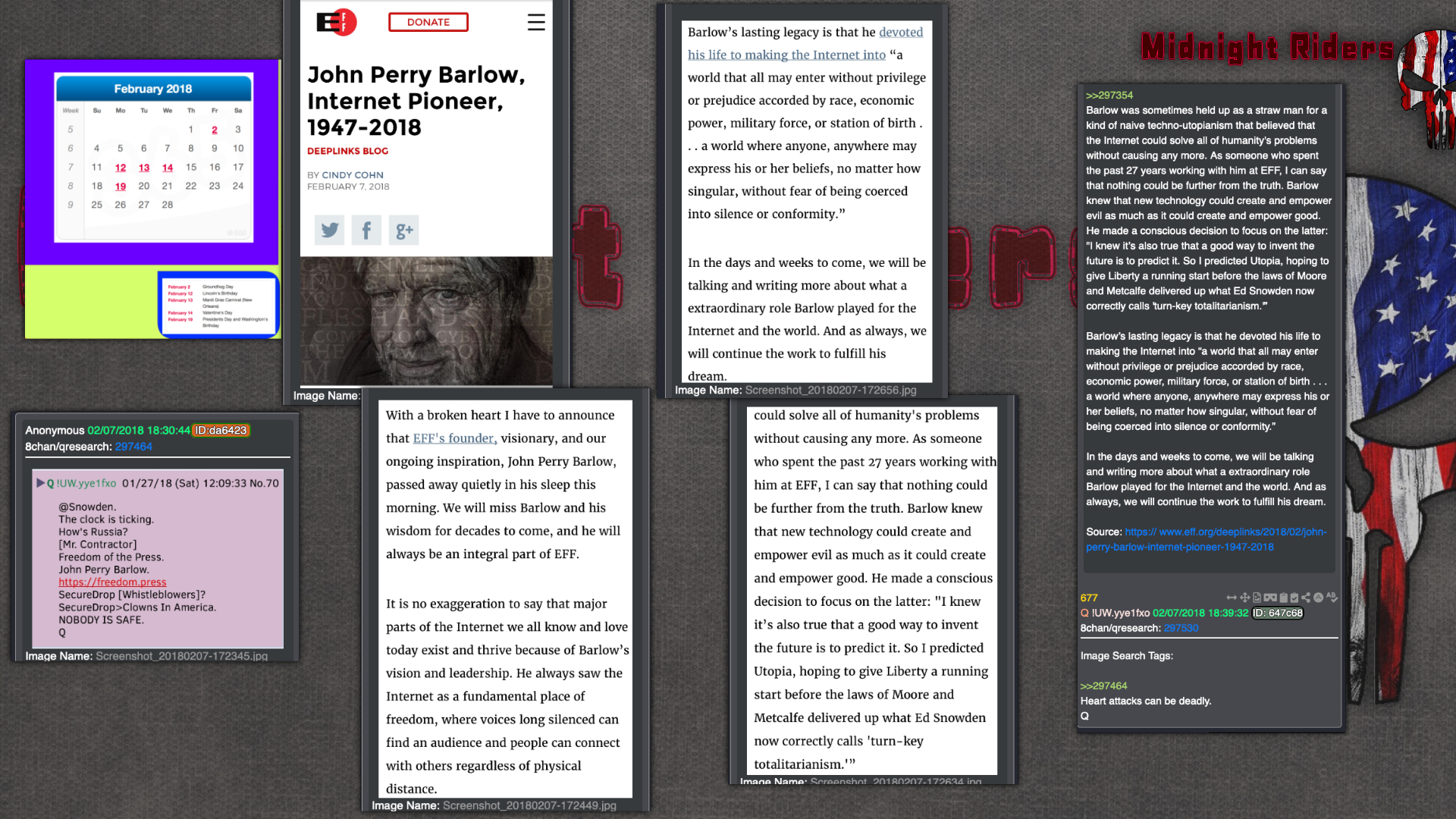Click the DONATE button

[x=428, y=22]
